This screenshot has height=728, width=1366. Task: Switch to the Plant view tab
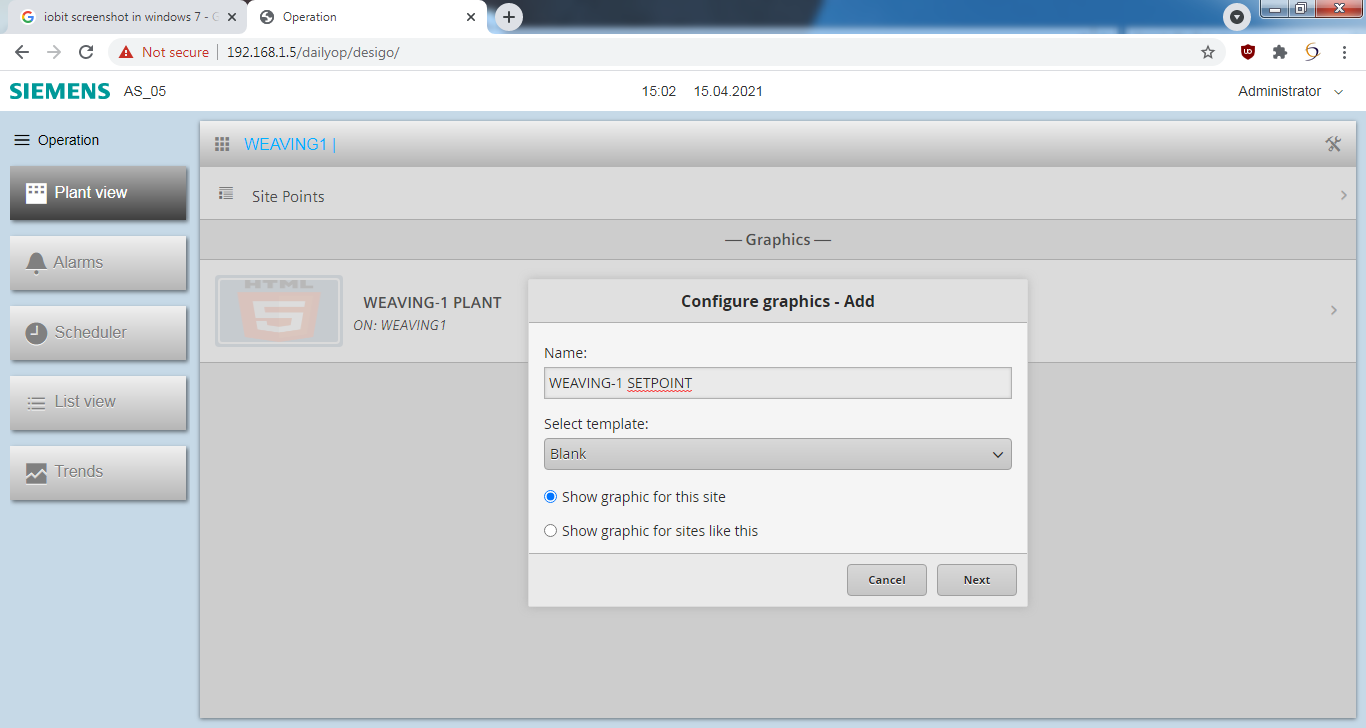[98, 193]
